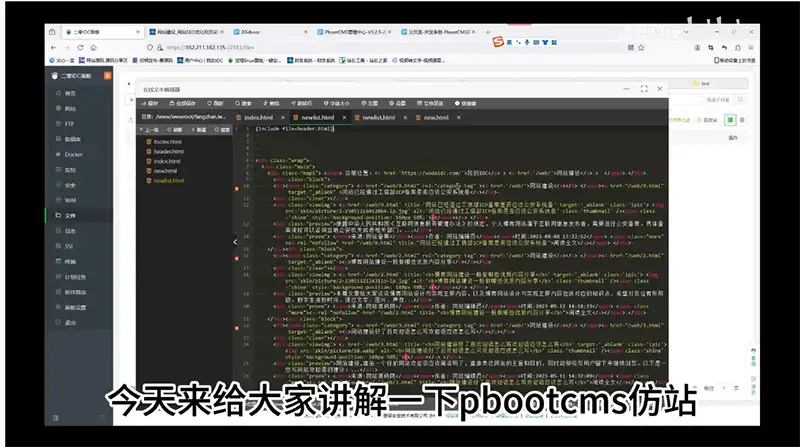This screenshot has width=800, height=447.
Task: Collapse the file tree sidebar with arrow handle
Action: [x=237, y=241]
